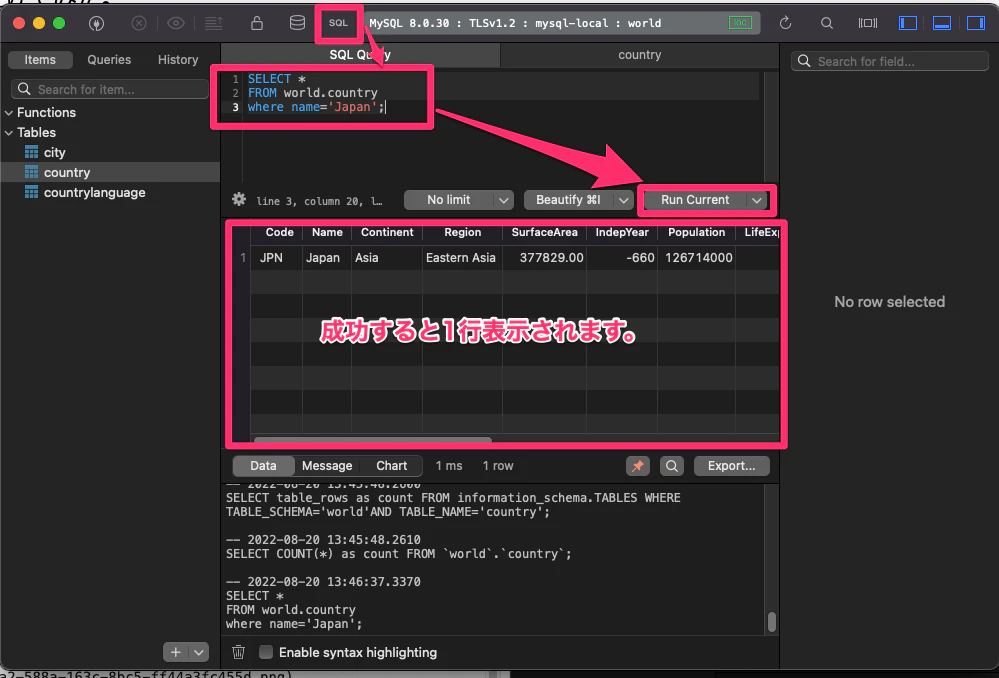Collapse the Functions group

coord(9,113)
